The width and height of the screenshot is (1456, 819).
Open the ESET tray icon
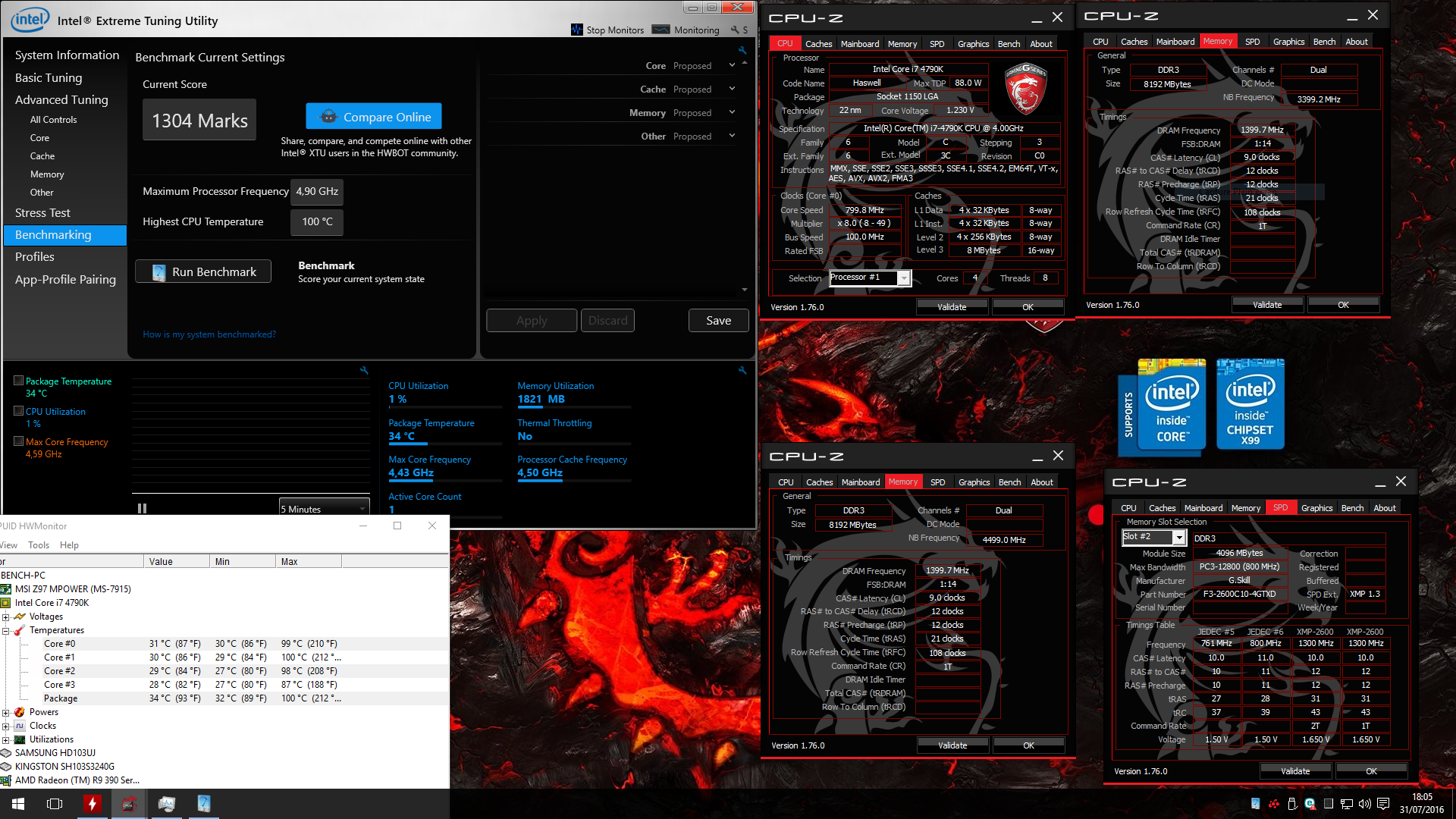coord(1310,804)
